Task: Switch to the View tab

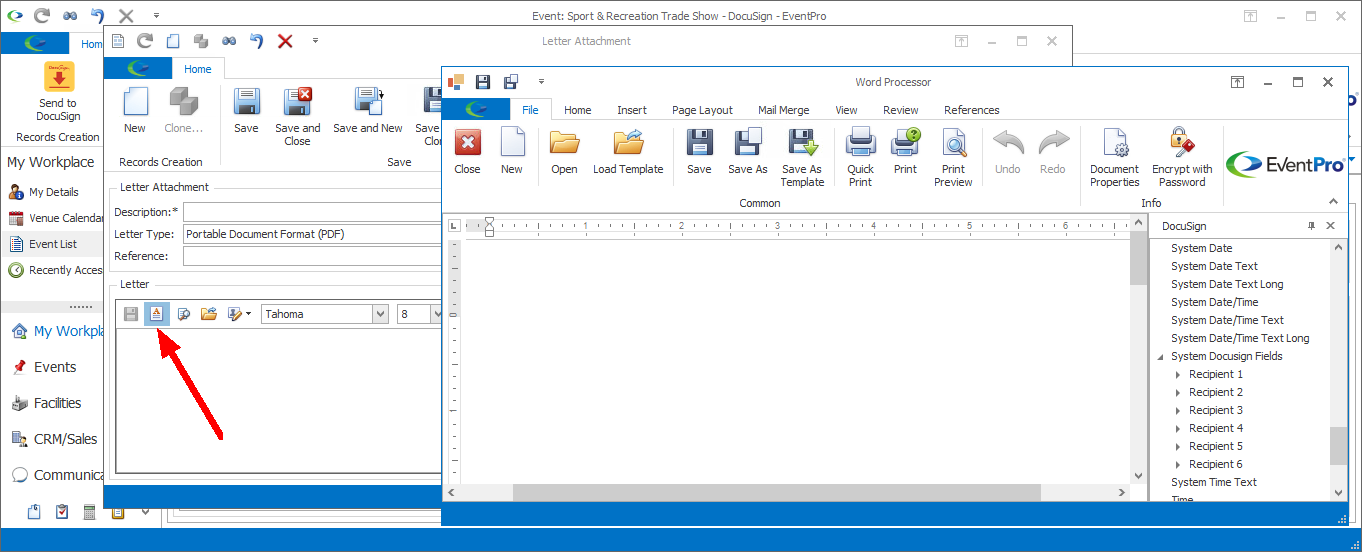Action: 846,110
